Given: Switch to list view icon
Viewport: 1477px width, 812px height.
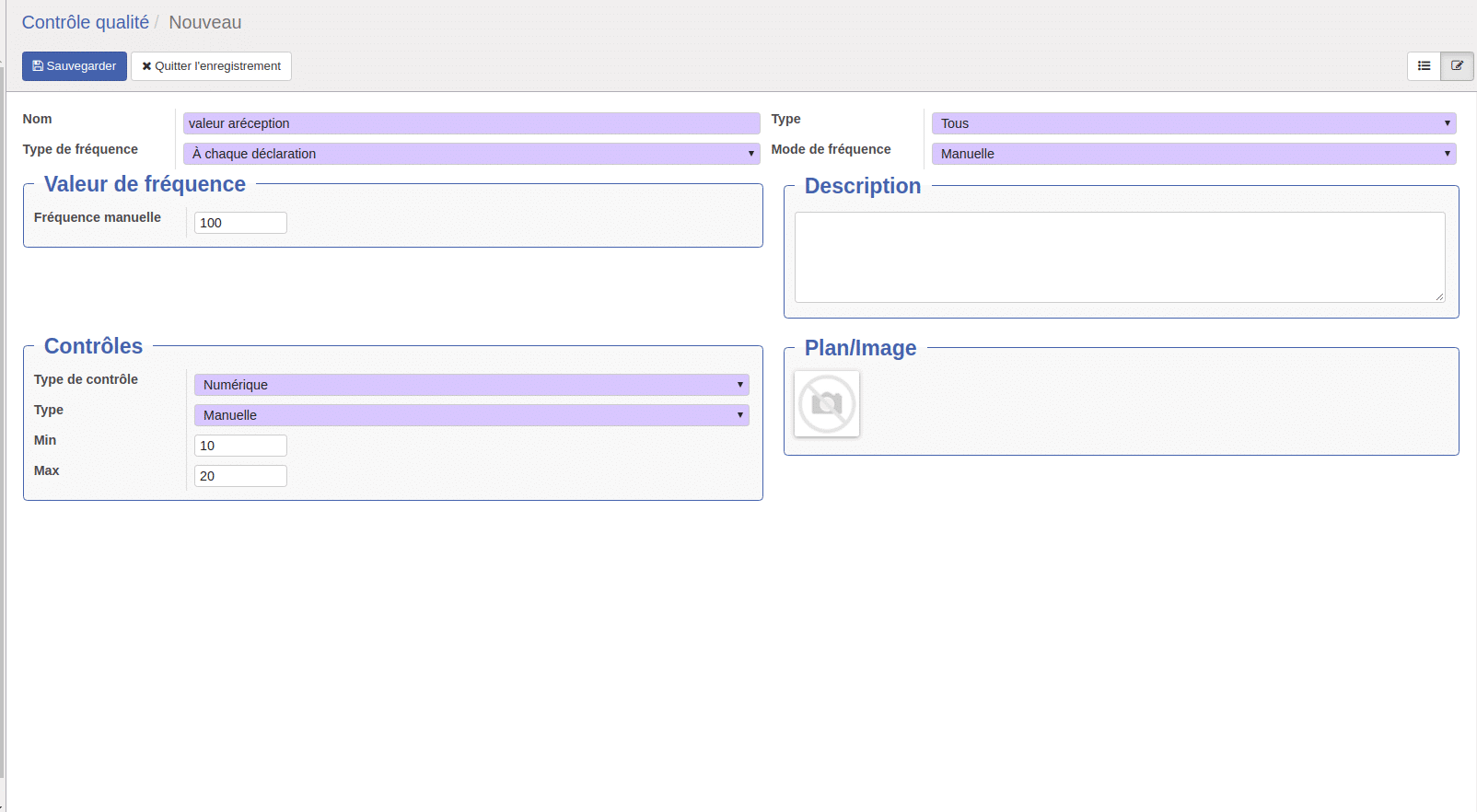Looking at the screenshot, I should tap(1424, 66).
